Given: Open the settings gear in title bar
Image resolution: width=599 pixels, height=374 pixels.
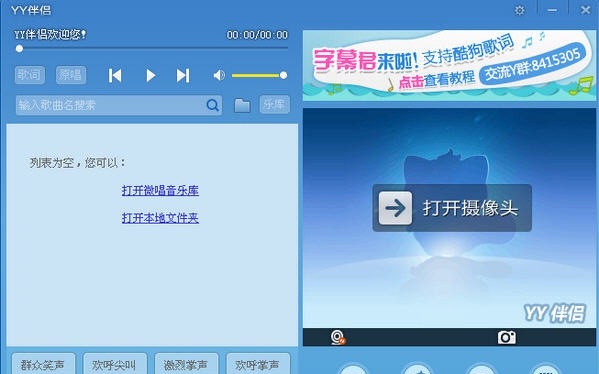Looking at the screenshot, I should [x=519, y=10].
